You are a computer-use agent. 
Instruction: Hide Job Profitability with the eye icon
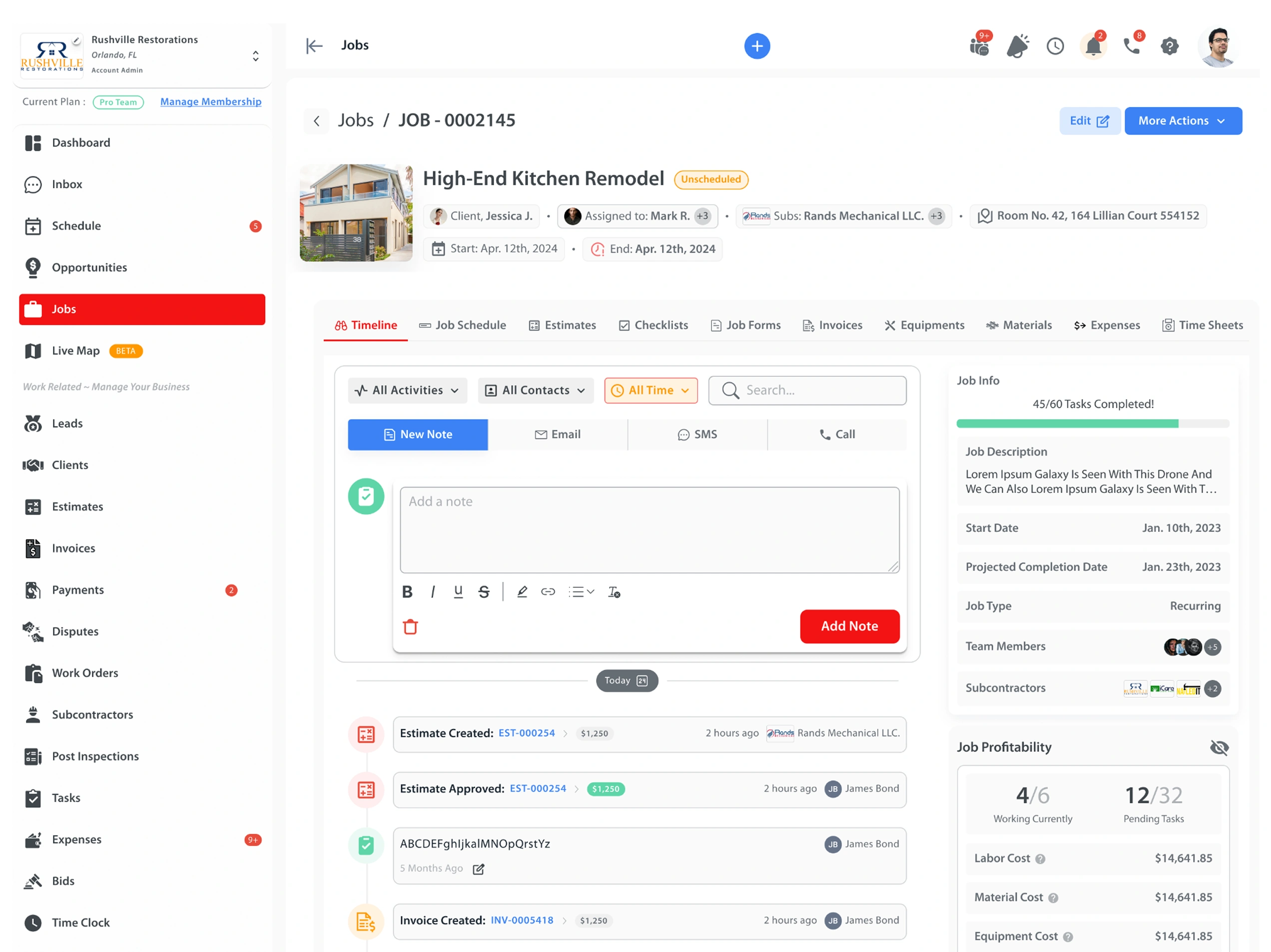[1219, 748]
